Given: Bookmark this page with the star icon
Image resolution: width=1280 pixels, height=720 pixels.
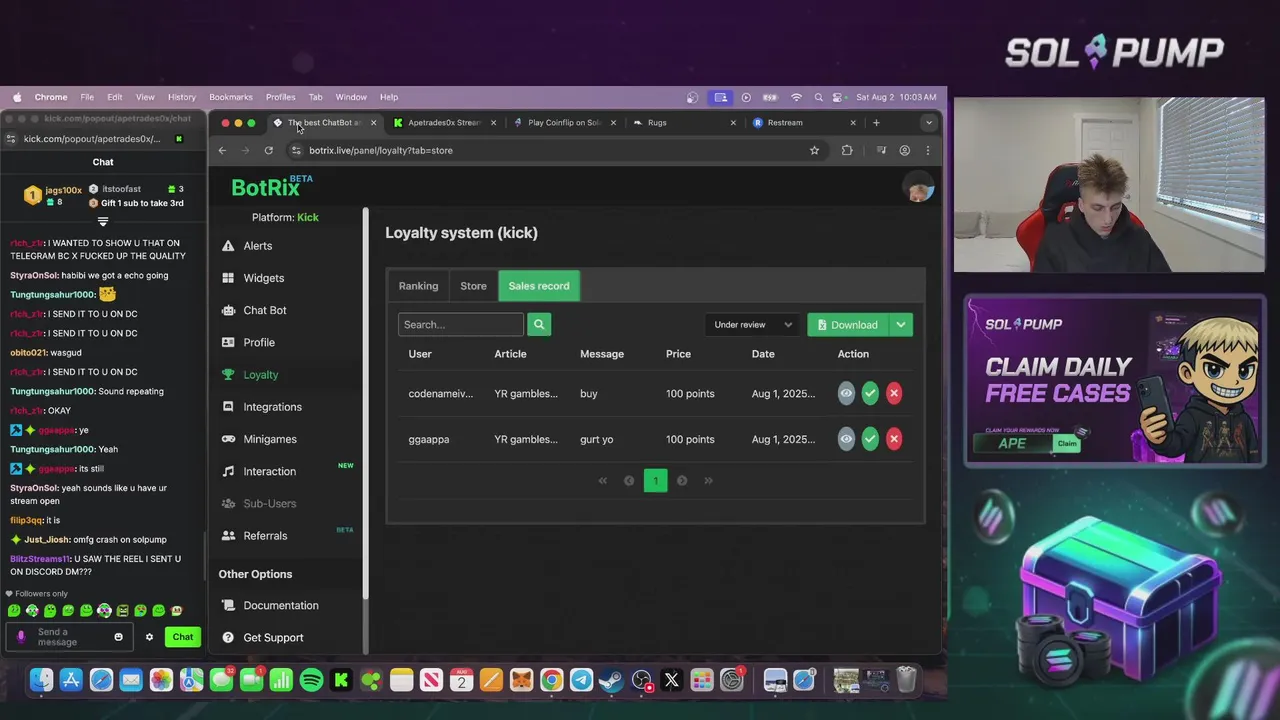Looking at the screenshot, I should tap(814, 150).
